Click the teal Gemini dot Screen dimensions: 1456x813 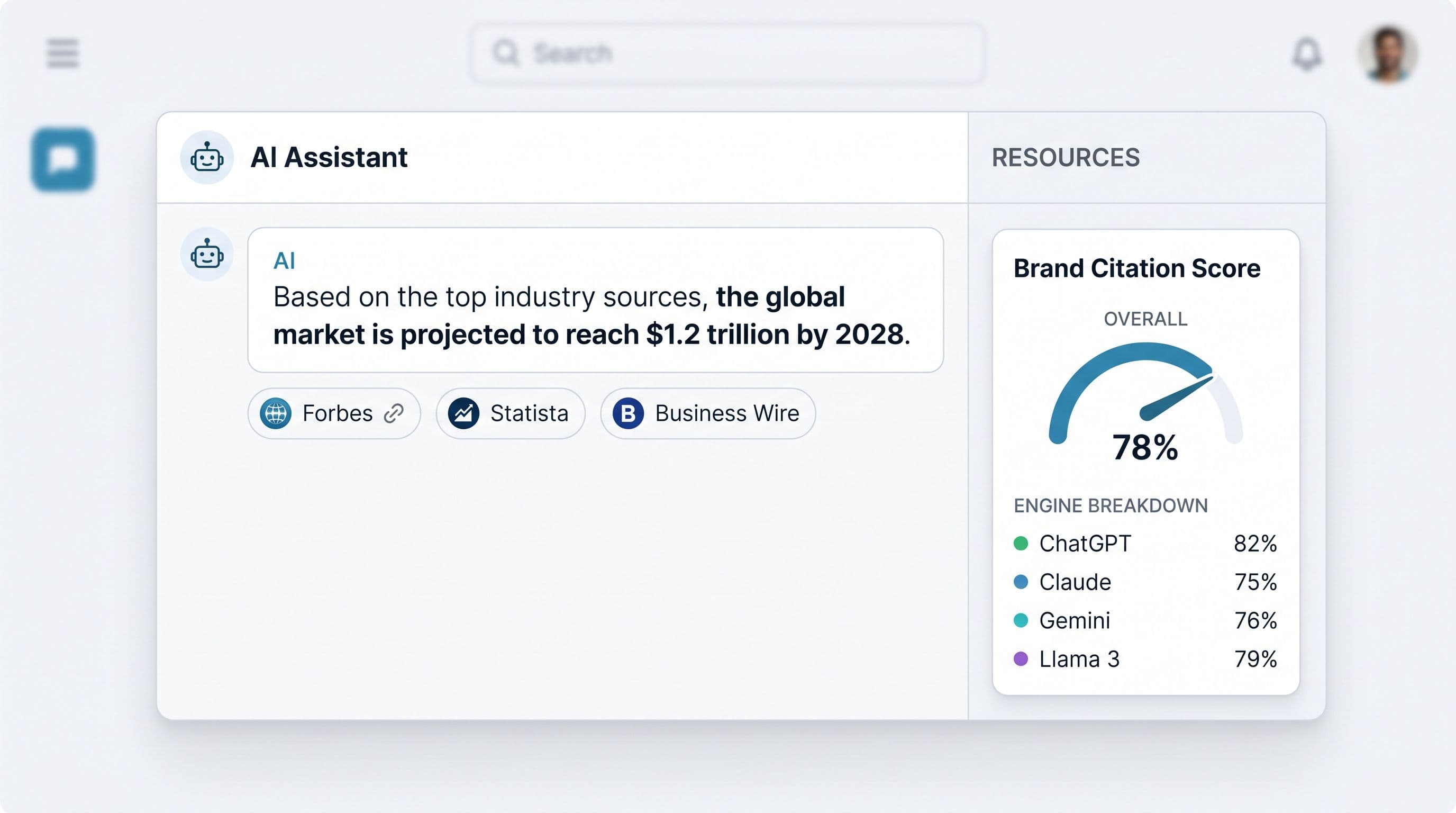click(1020, 620)
